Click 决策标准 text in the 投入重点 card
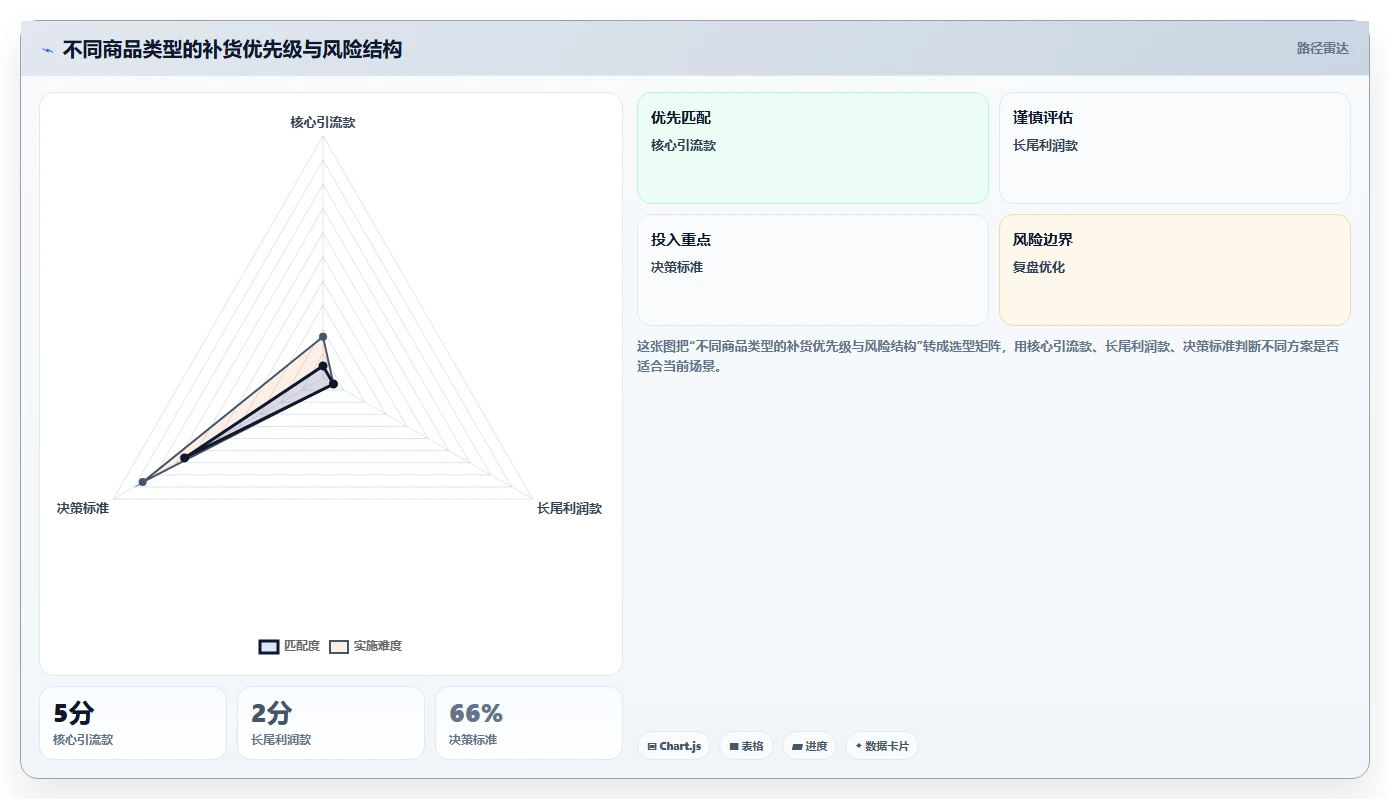 pyautogui.click(x=677, y=267)
